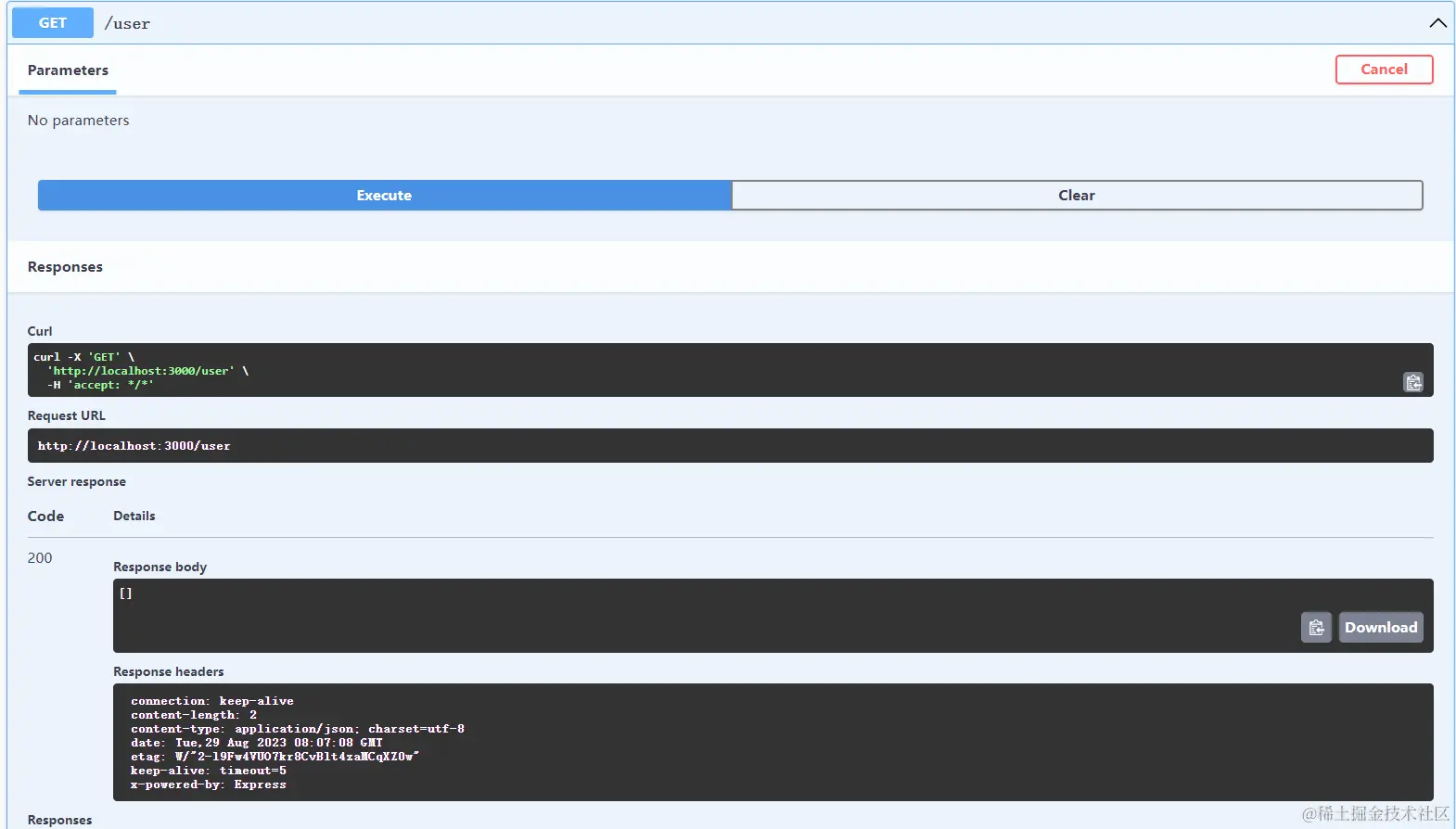The height and width of the screenshot is (829, 1456).
Task: Copy the curl command to clipboard
Action: click(x=1412, y=382)
